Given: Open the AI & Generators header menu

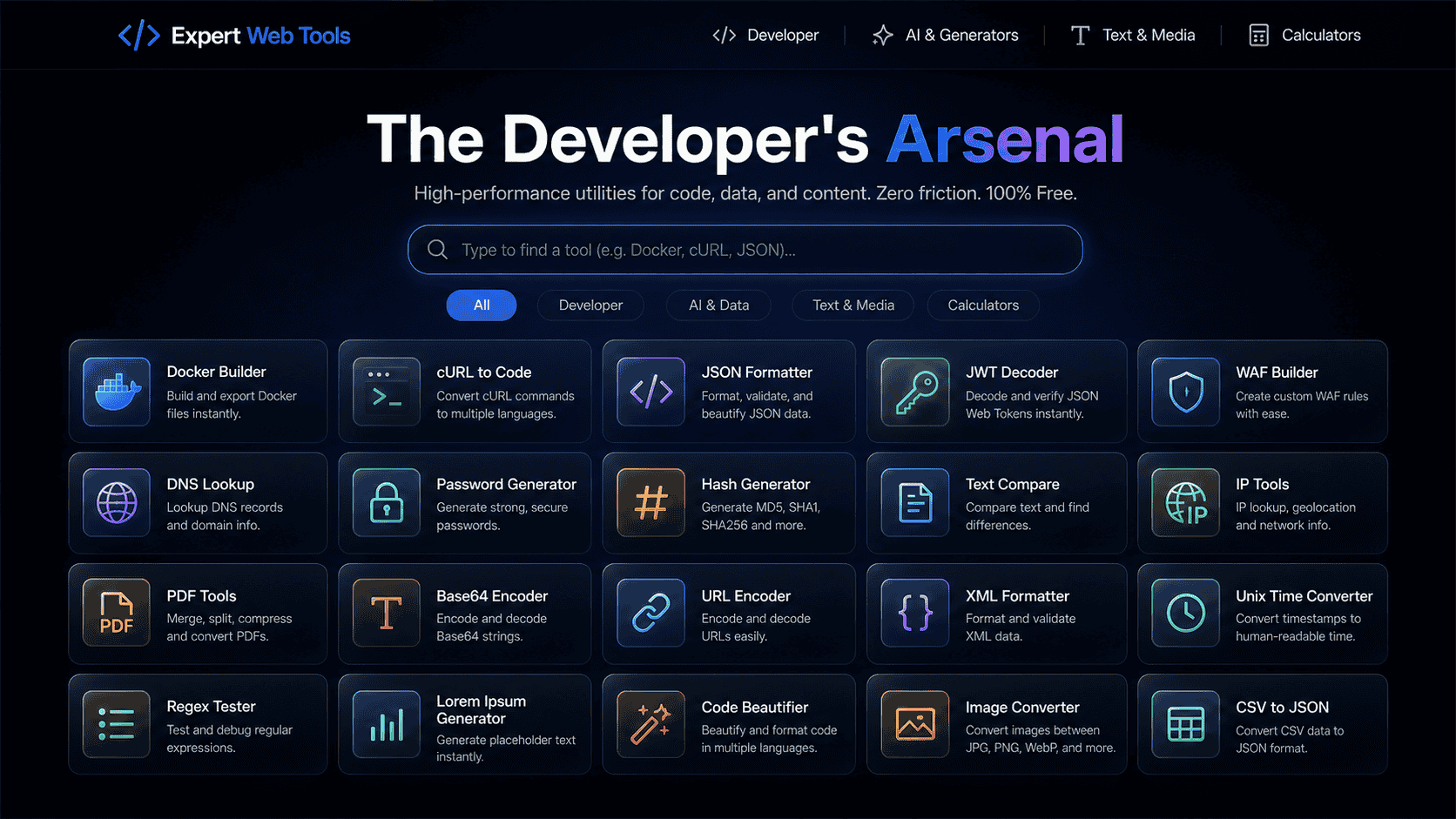Looking at the screenshot, I should 945,35.
